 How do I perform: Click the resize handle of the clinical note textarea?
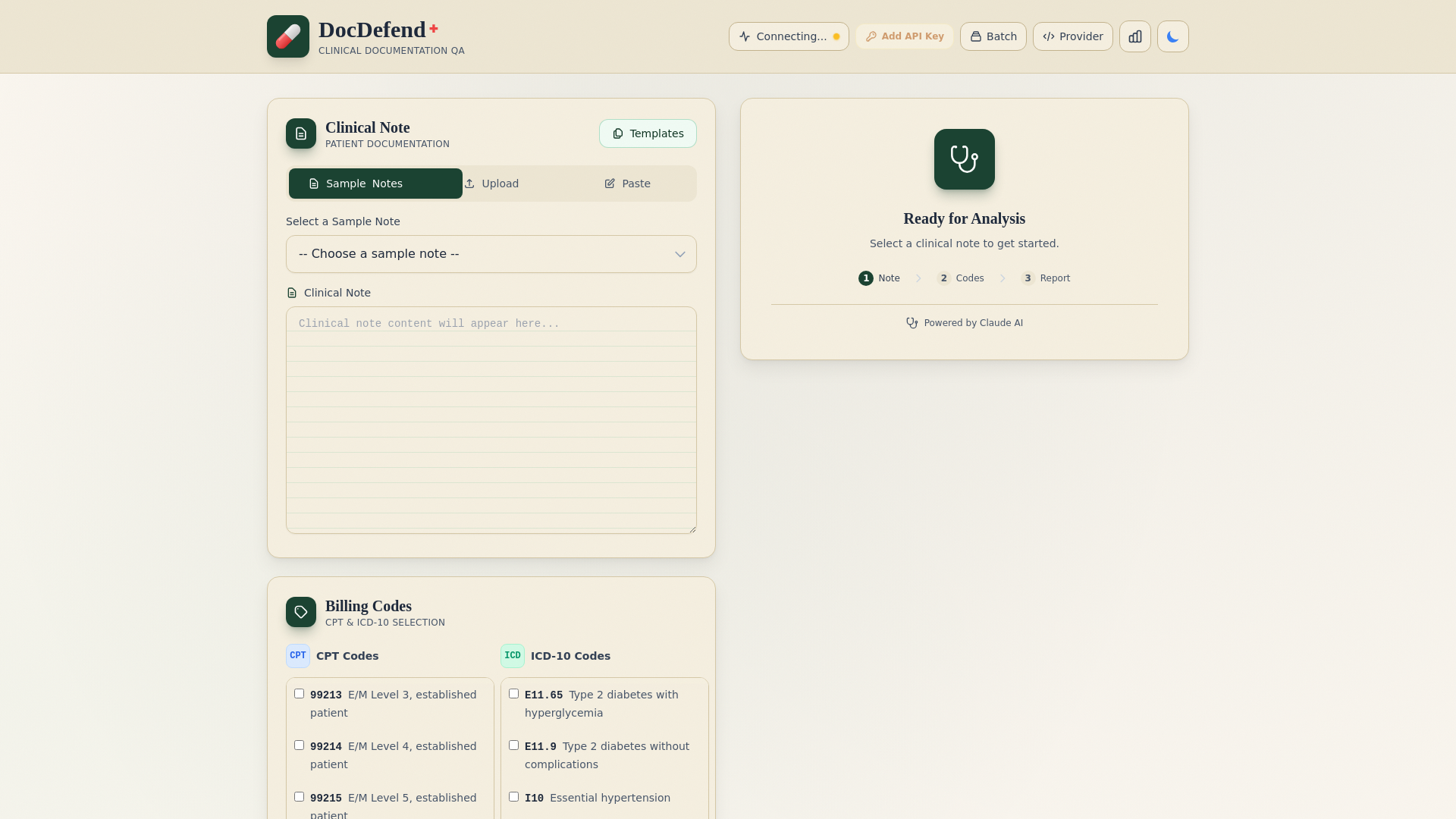692,529
